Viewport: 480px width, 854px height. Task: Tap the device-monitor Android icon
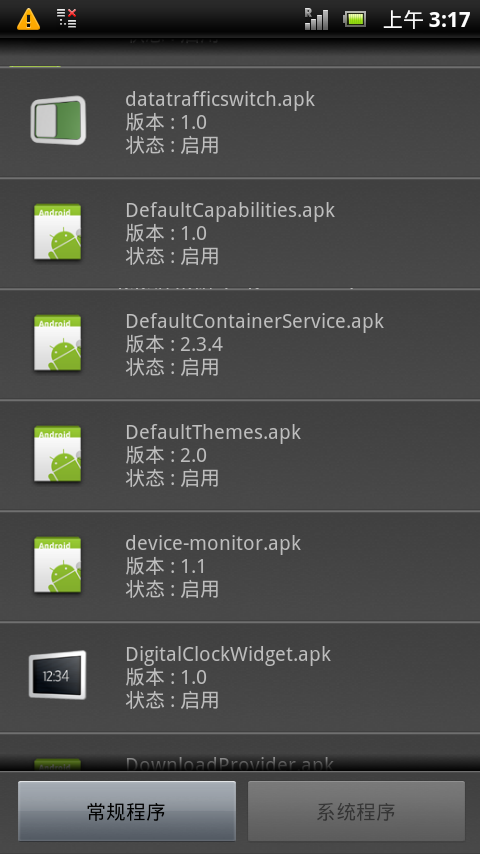point(58,565)
